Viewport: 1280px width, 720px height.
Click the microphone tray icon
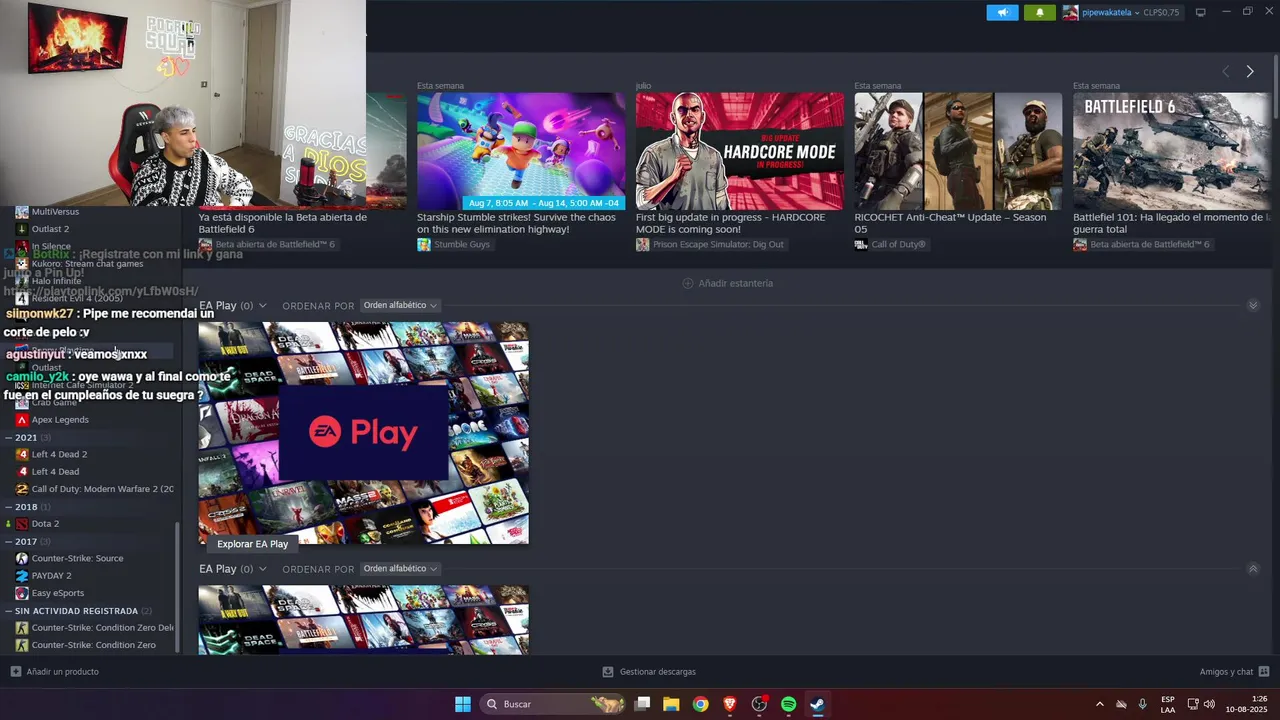[x=1142, y=704]
